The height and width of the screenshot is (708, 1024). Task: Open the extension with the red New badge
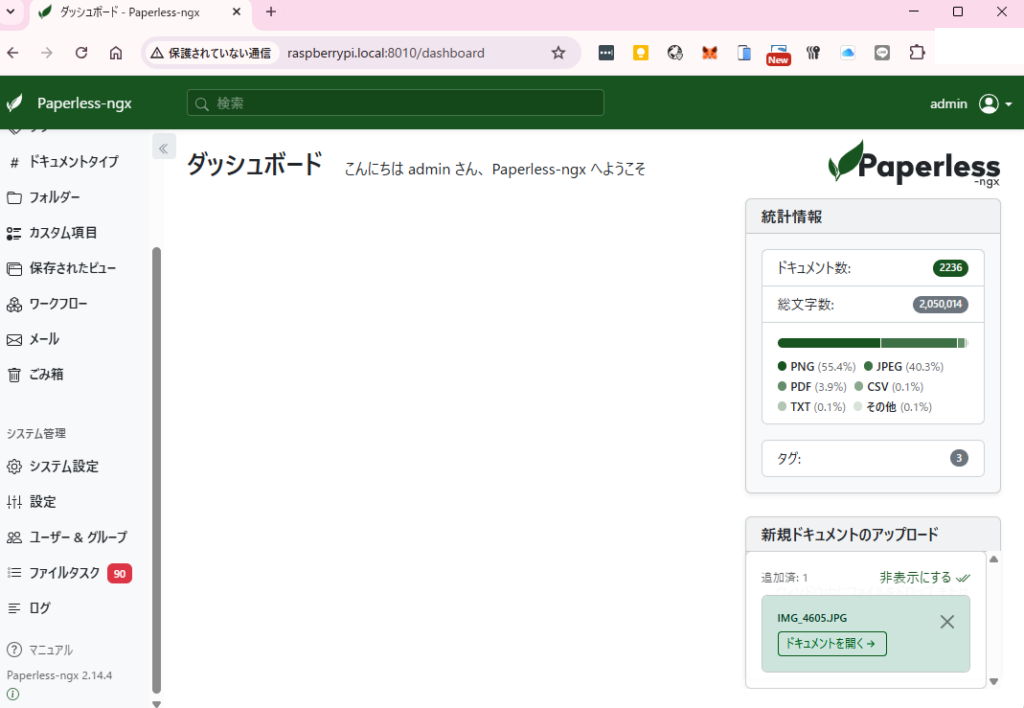[778, 54]
